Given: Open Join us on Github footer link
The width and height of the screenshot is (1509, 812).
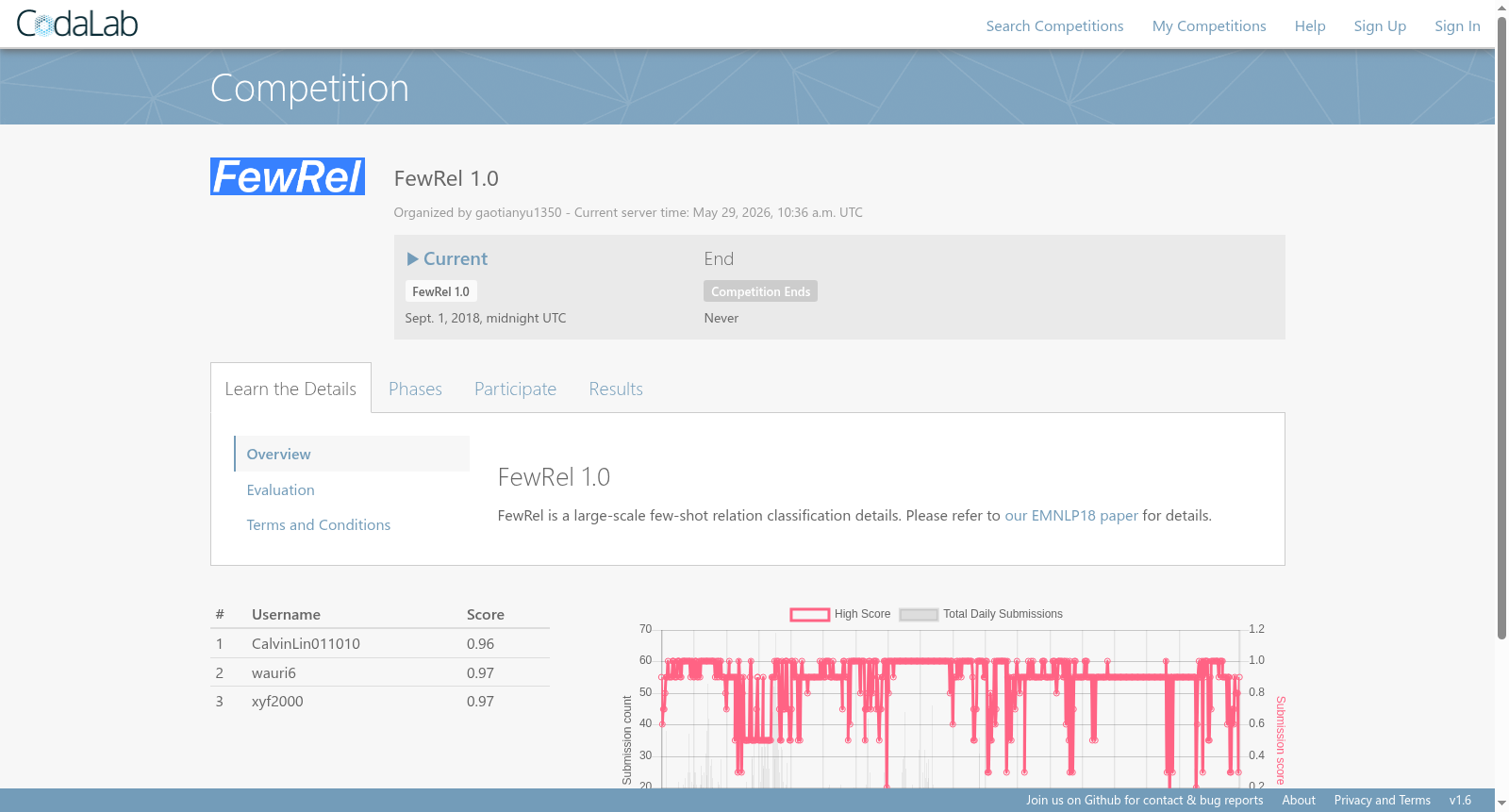Looking at the screenshot, I should [1144, 801].
